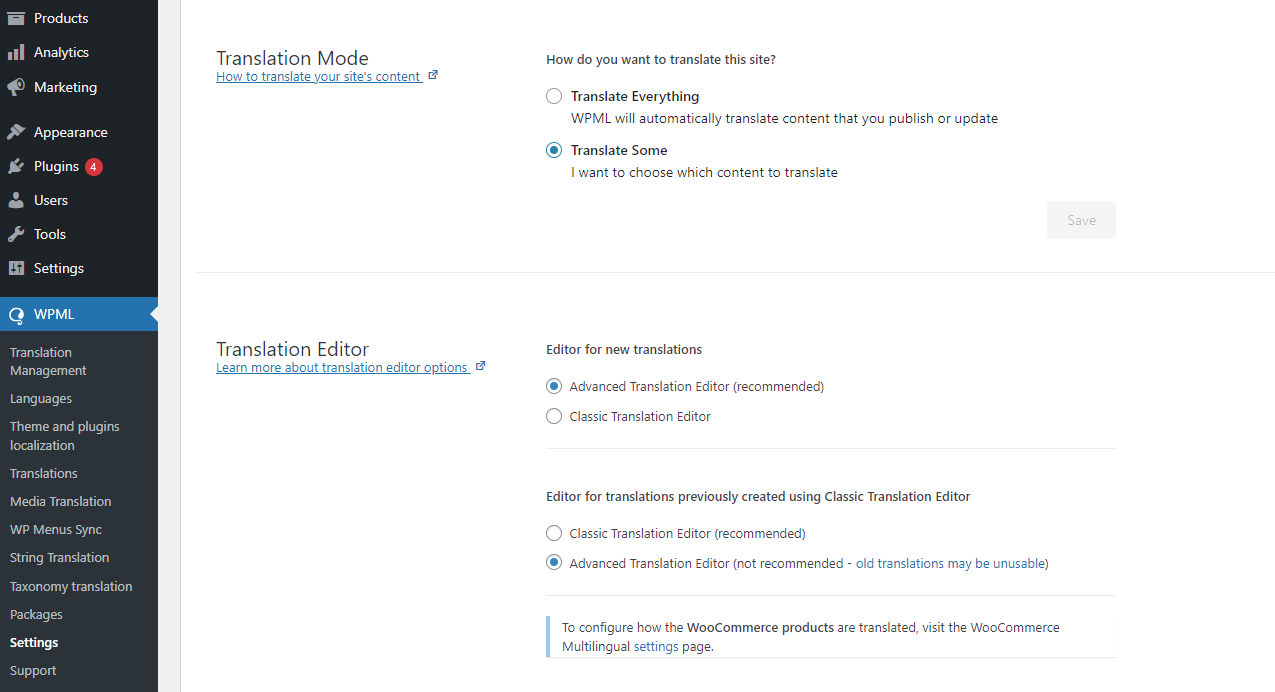Click the WPML logo icon
This screenshot has width=1275, height=692.
tap(16, 315)
